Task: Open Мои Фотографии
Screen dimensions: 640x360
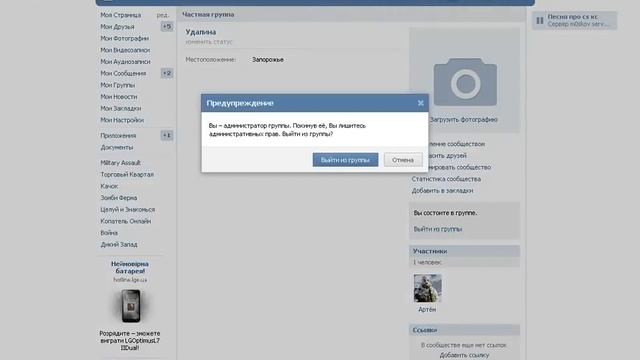Action: 124,38
